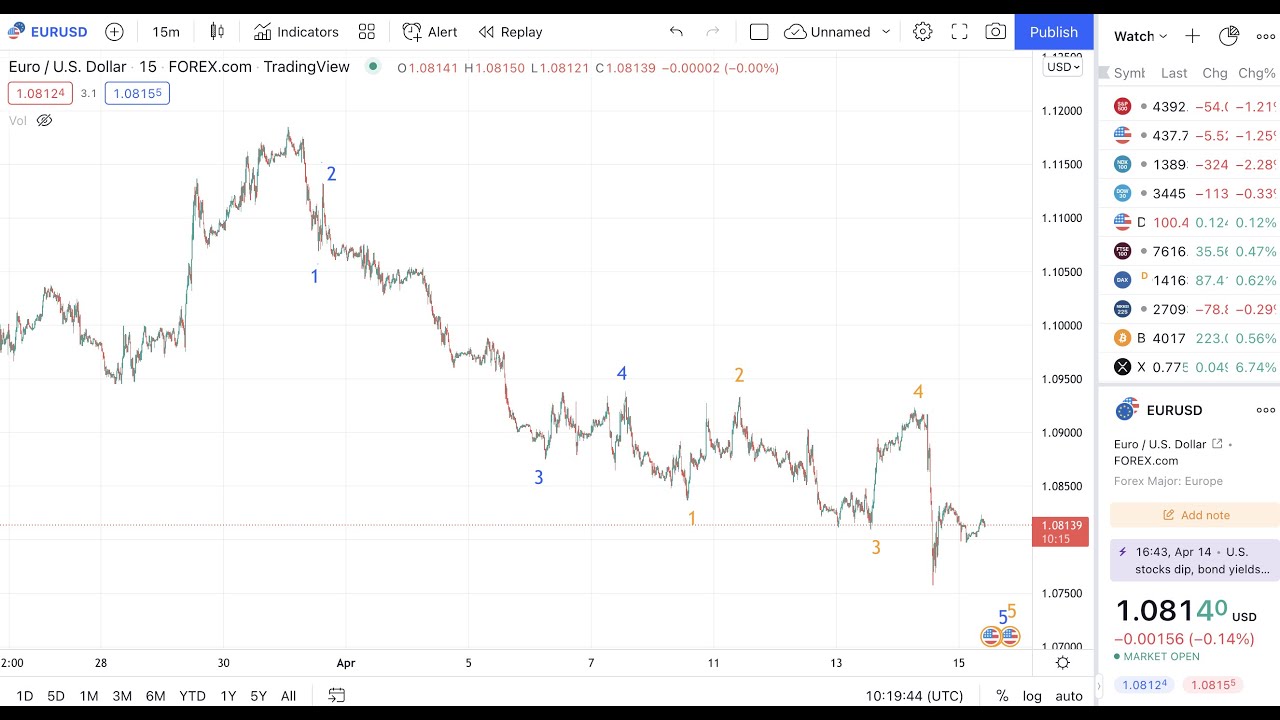The image size is (1280, 720).
Task: Select the DOW 30 watchlist row
Action: [1189, 194]
